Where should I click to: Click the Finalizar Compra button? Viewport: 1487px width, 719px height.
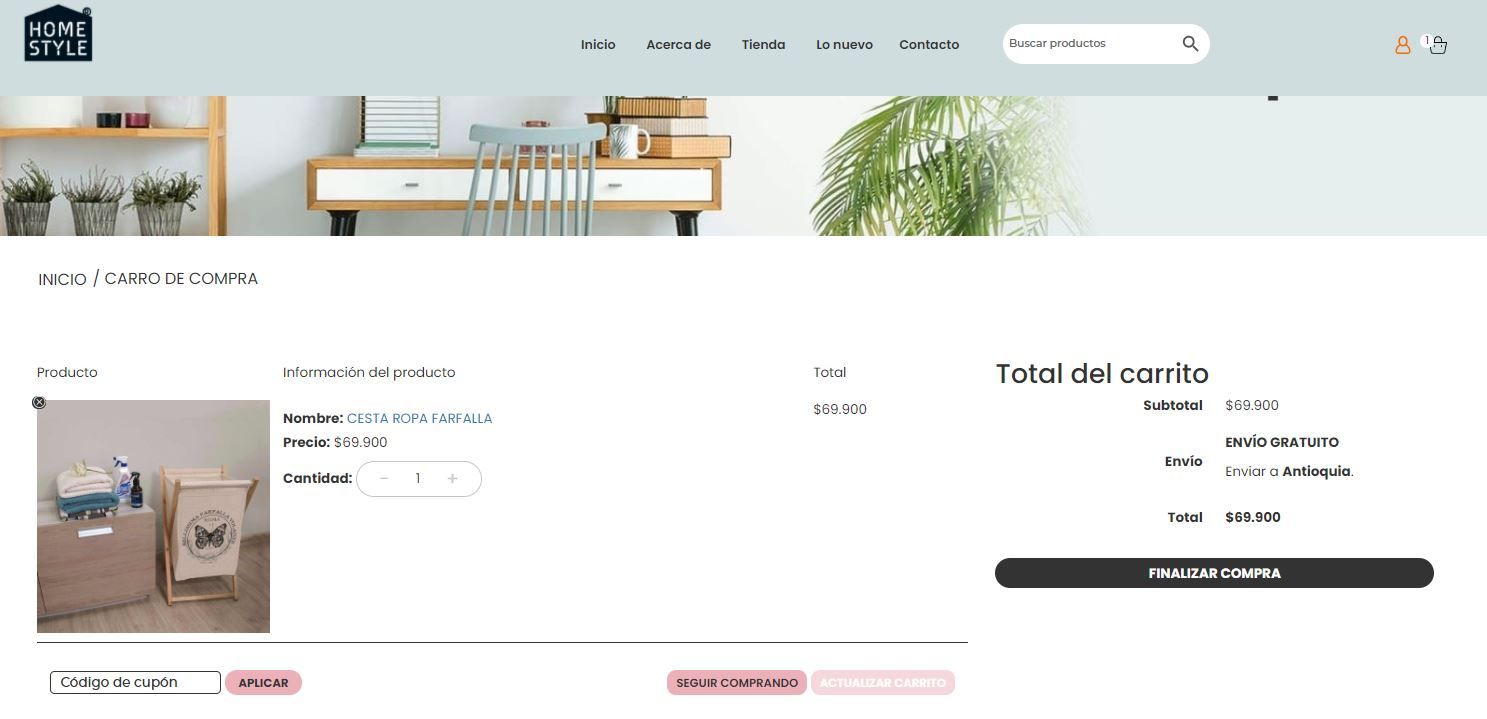(x=1214, y=573)
